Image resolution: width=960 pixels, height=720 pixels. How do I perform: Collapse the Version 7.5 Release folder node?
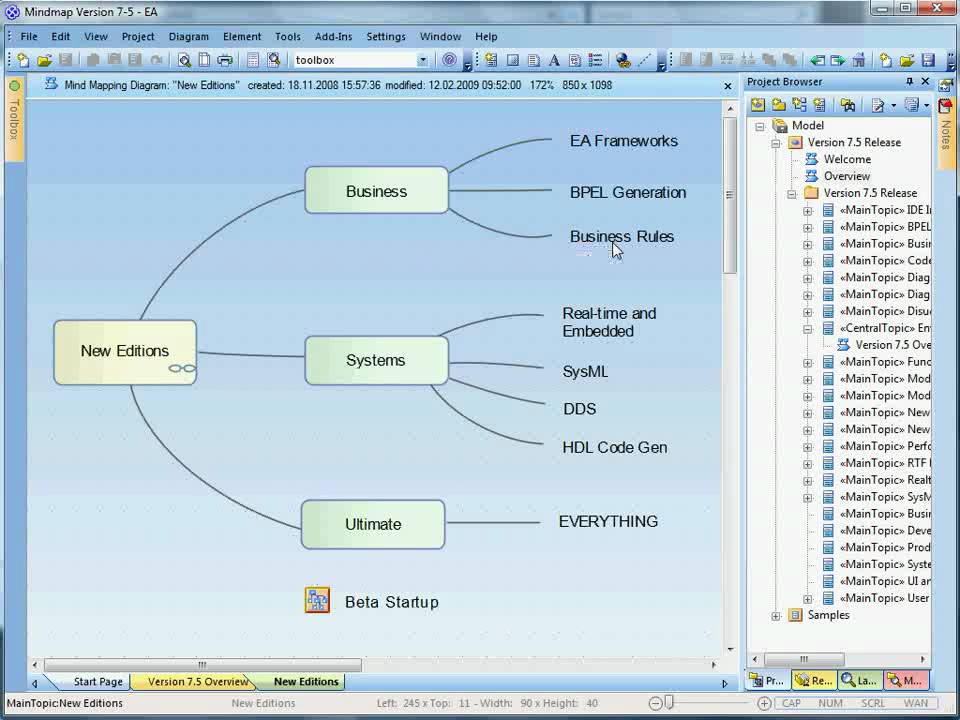point(792,194)
